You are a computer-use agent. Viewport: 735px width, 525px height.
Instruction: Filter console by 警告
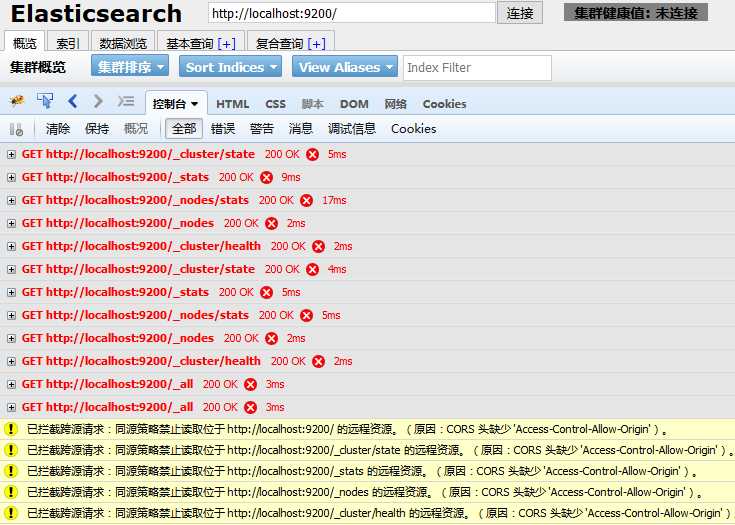pos(262,129)
